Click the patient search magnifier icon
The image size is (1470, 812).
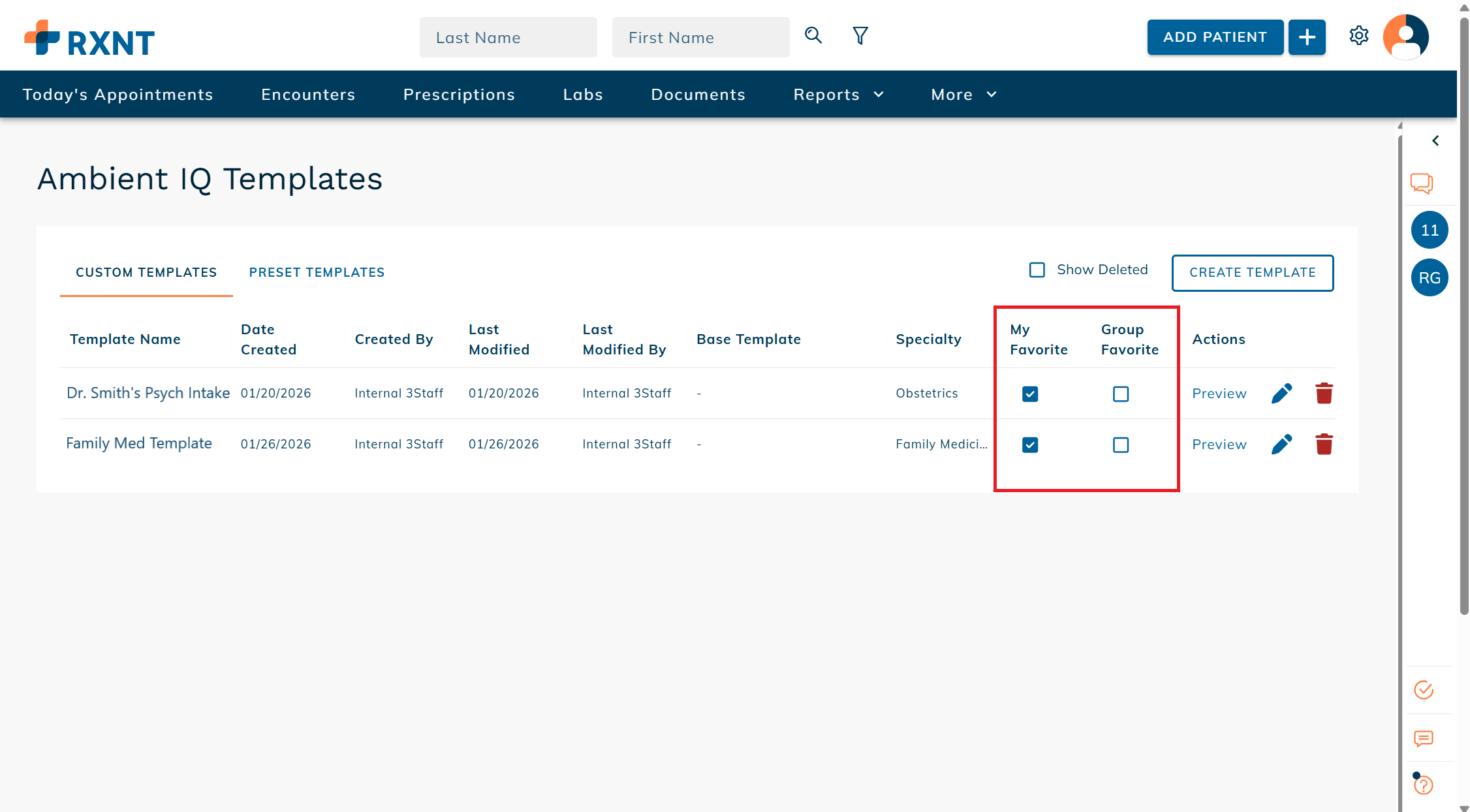point(813,35)
